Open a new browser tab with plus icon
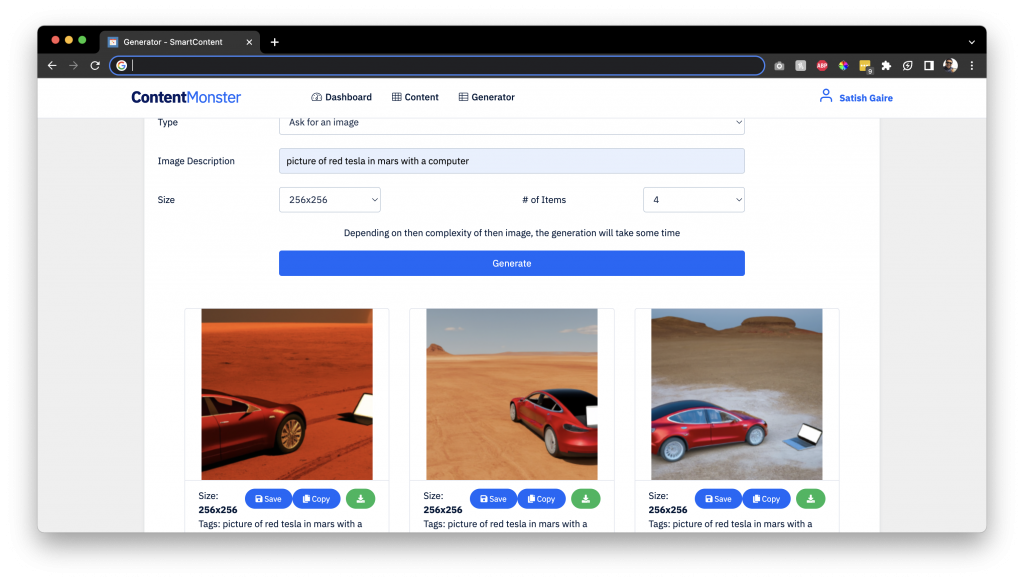The image size is (1024, 582). [x=275, y=42]
